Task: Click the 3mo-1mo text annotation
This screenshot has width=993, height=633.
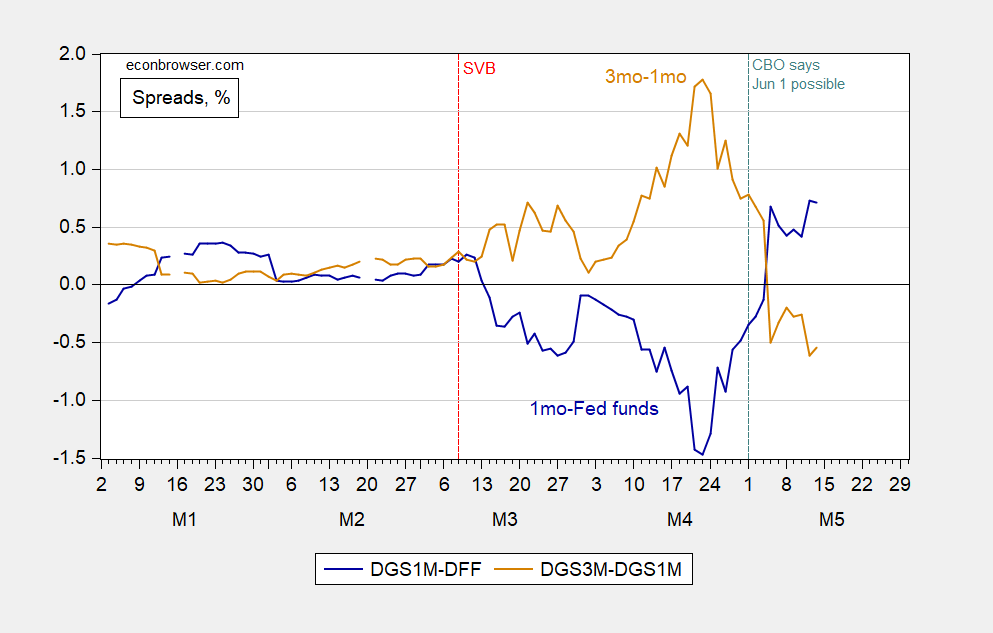Action: pos(645,75)
